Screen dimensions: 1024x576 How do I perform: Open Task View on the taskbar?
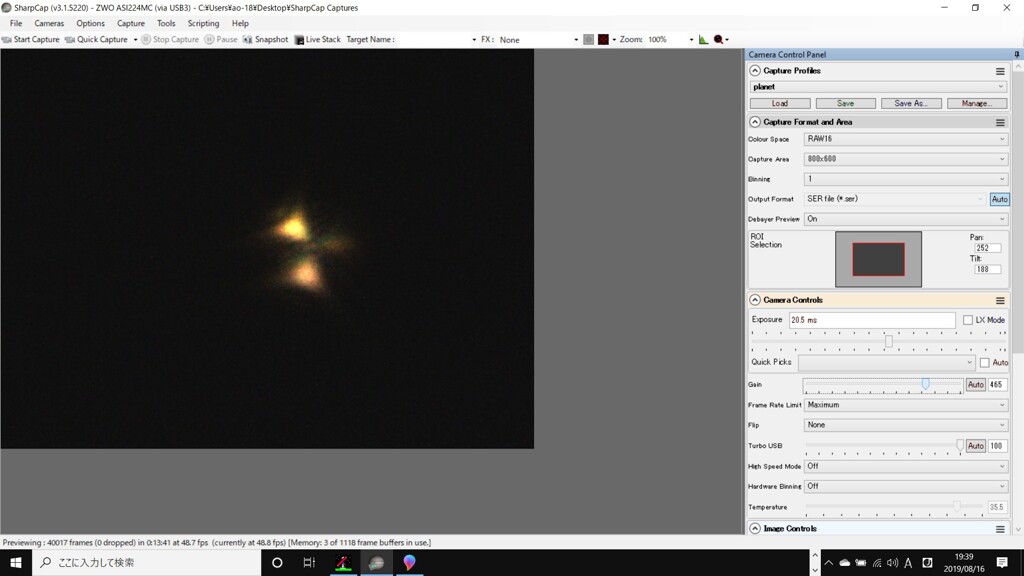[x=309, y=562]
